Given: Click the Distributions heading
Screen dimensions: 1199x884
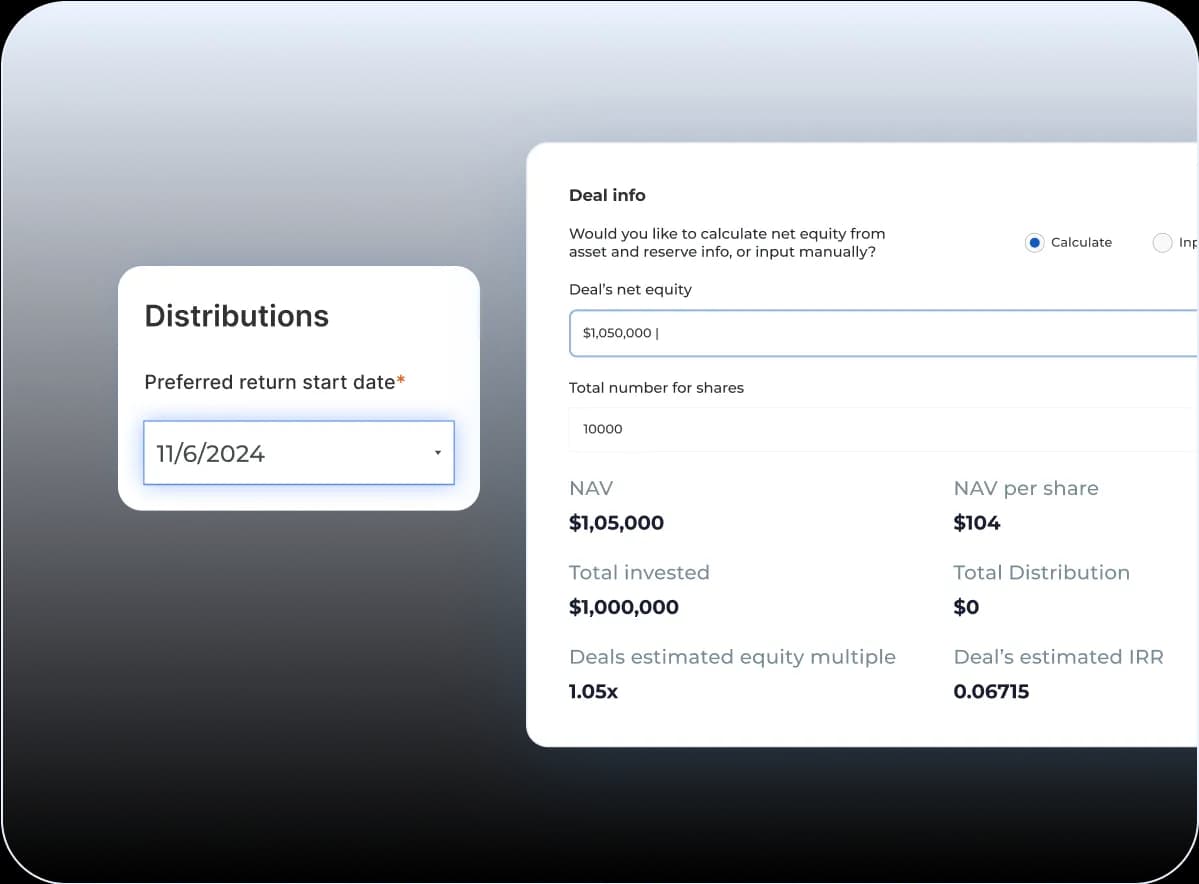Looking at the screenshot, I should coord(236,316).
